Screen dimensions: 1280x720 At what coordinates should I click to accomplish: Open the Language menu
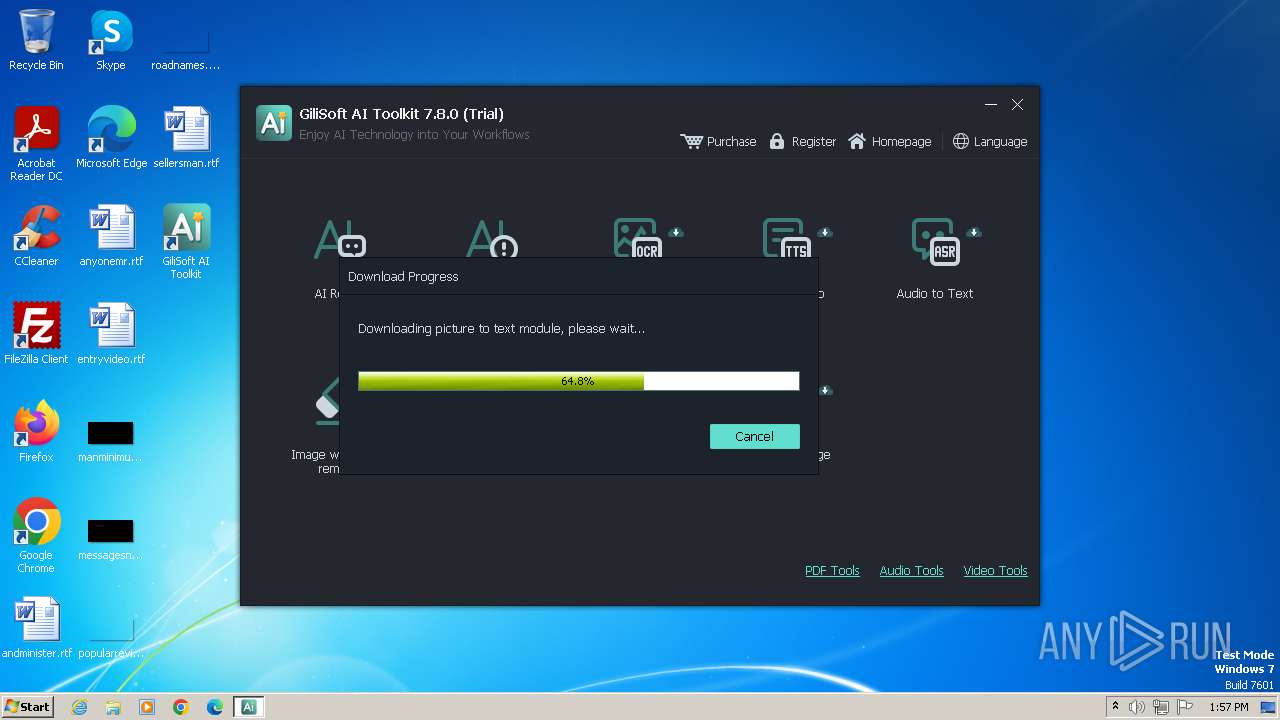click(989, 142)
